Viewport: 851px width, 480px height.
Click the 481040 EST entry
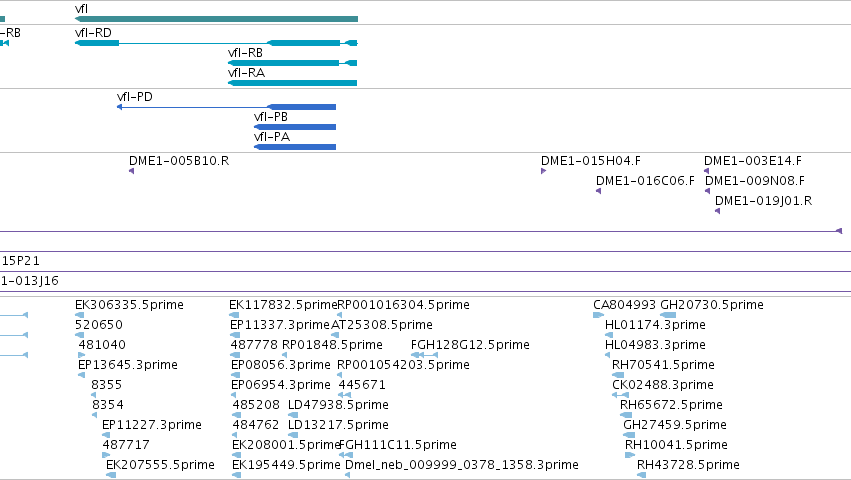click(x=102, y=345)
